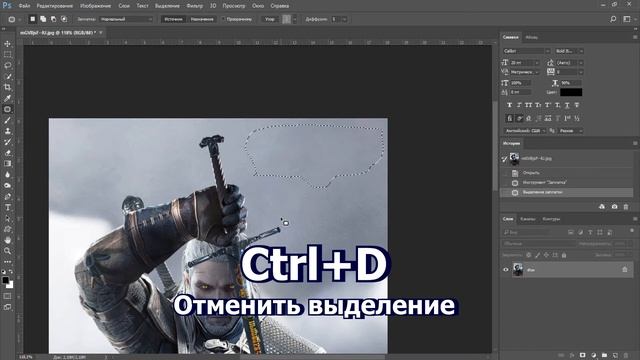Open the Patch mode 'Нормальный' dropdown
The height and width of the screenshot is (360, 640).
click(x=126, y=19)
